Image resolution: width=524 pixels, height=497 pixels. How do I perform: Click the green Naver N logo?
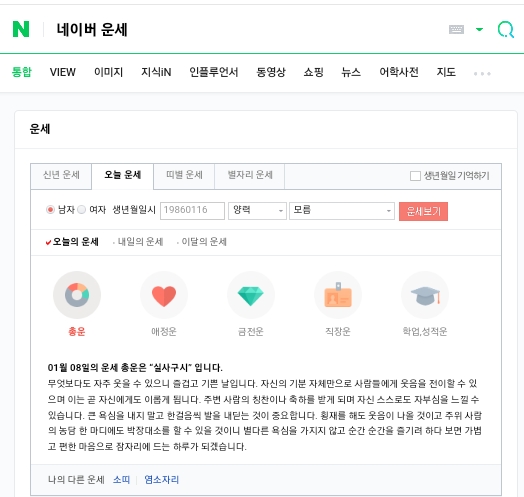coord(21,29)
